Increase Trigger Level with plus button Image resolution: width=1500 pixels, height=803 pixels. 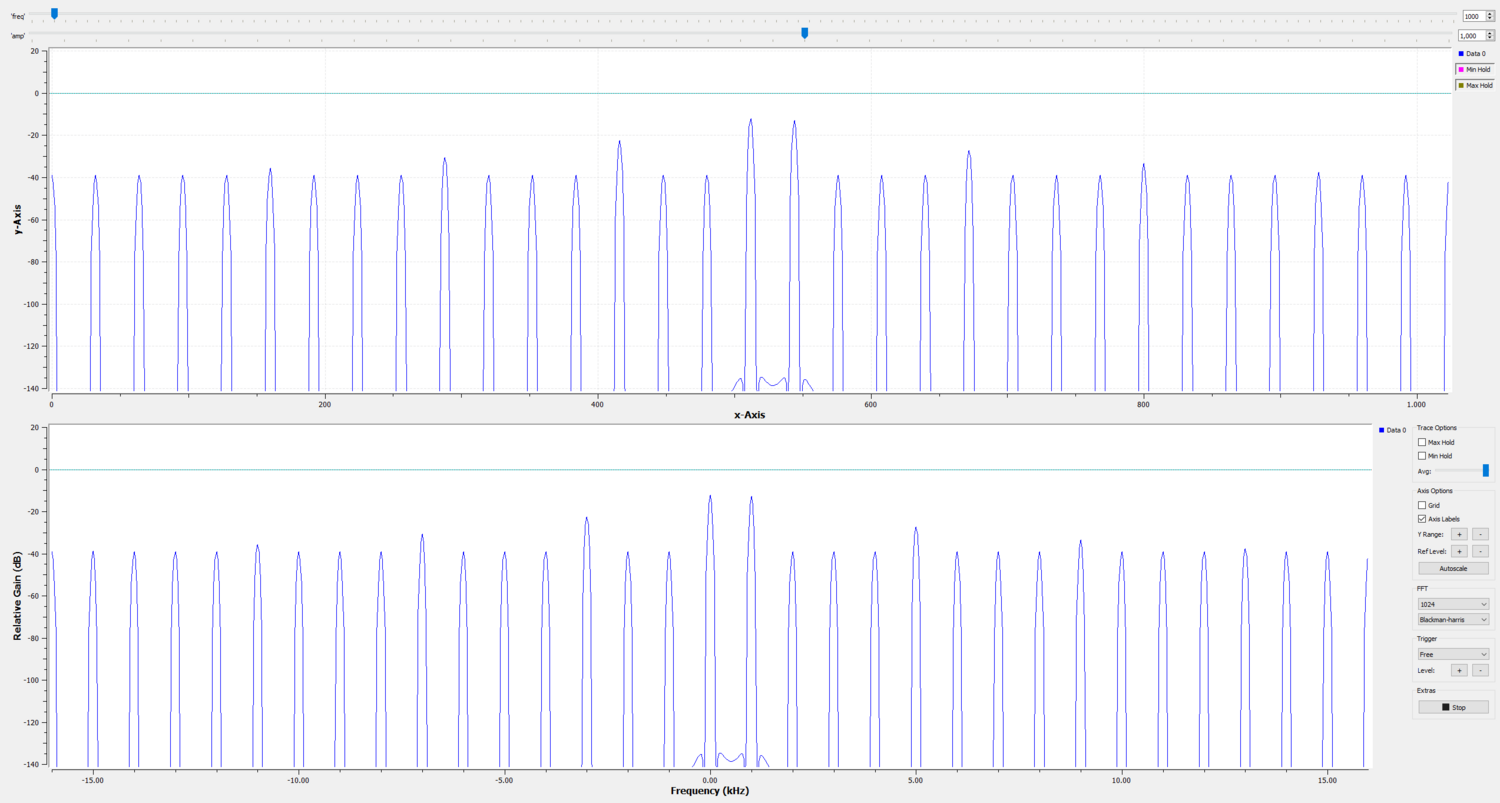tap(1459, 670)
